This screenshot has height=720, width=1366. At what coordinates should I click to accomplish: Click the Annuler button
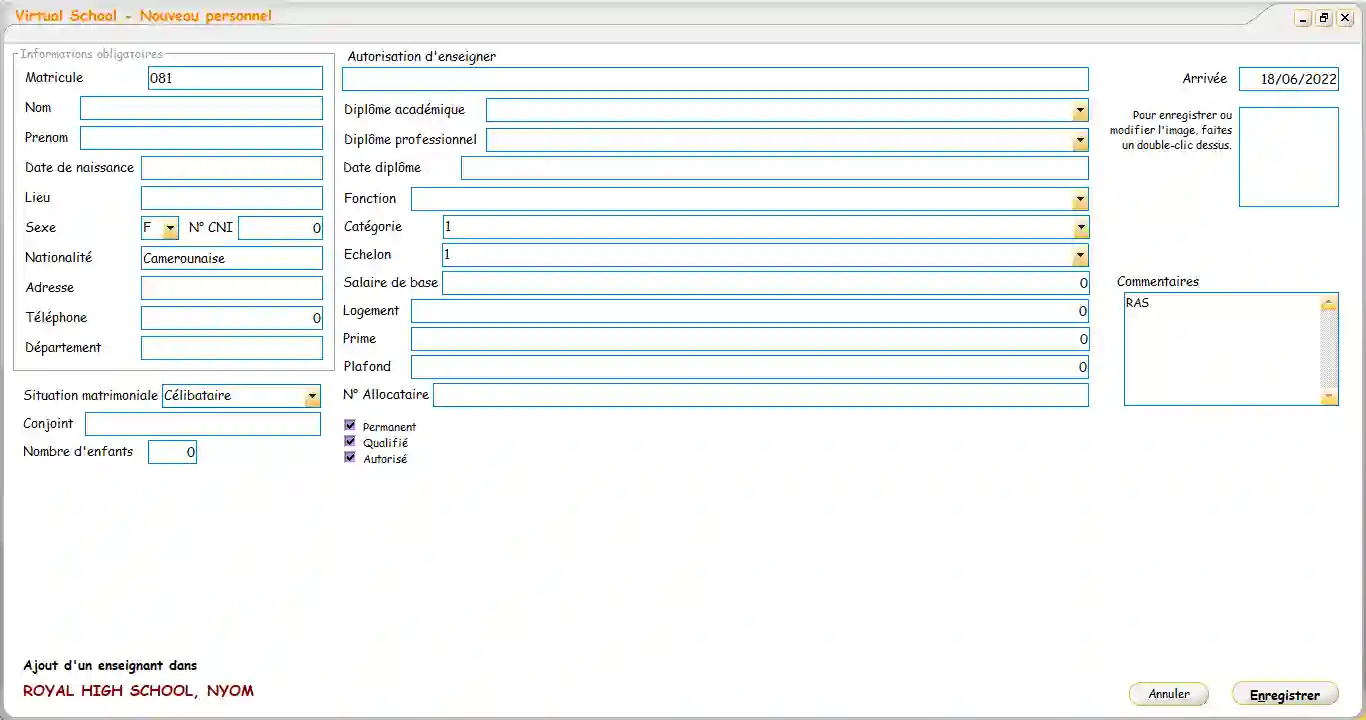(x=1168, y=693)
